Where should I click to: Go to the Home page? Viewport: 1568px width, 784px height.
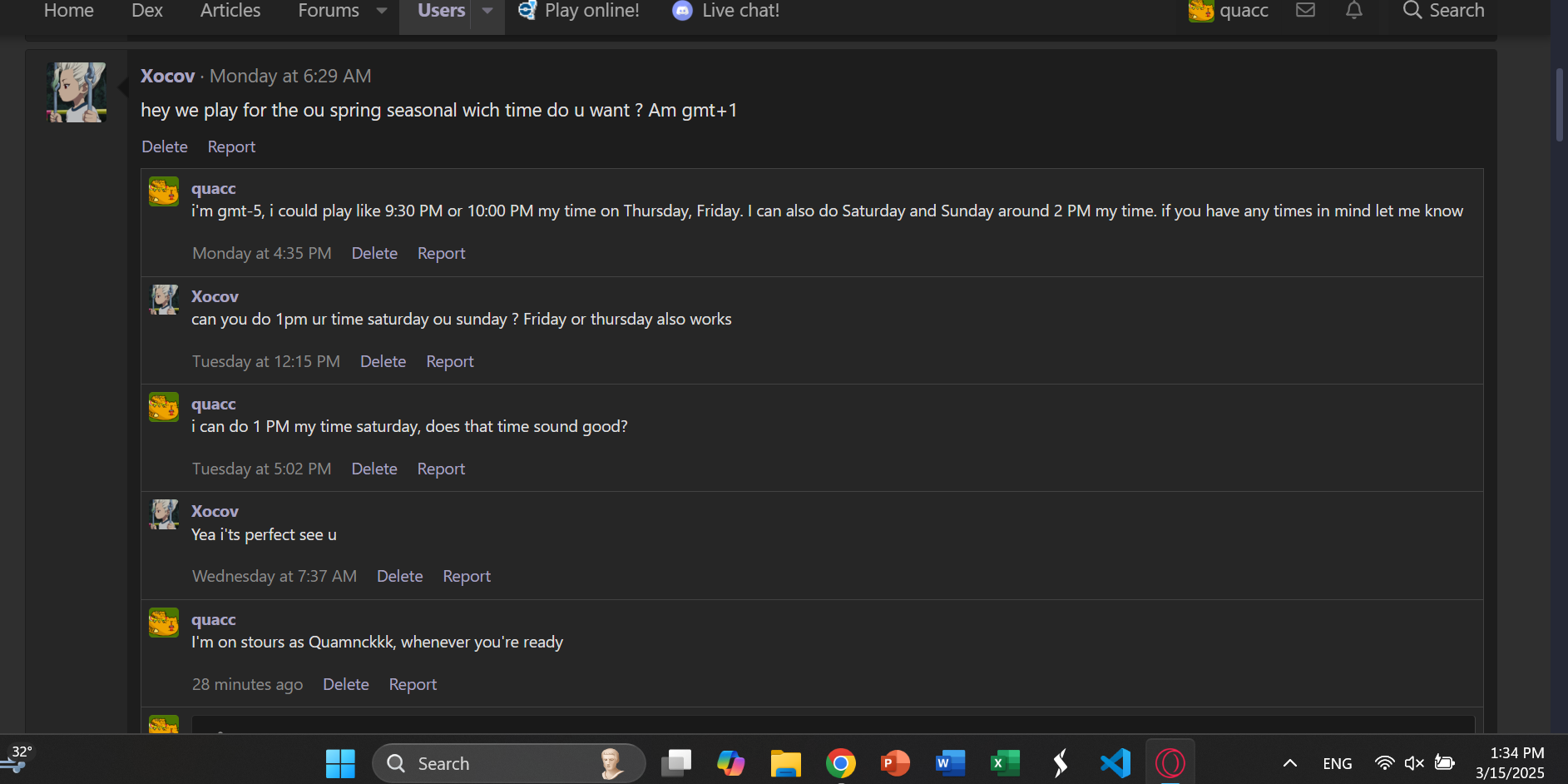69,11
